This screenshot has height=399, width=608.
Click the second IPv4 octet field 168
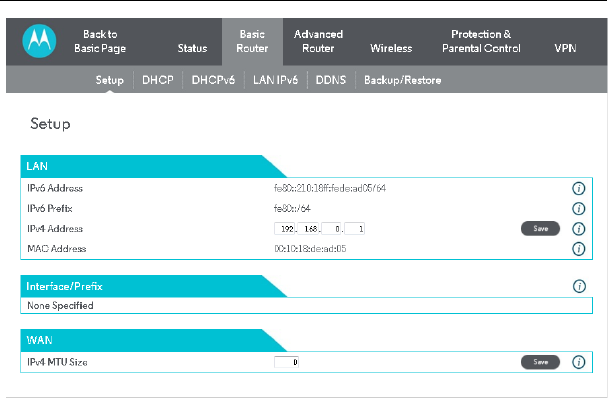pos(309,229)
